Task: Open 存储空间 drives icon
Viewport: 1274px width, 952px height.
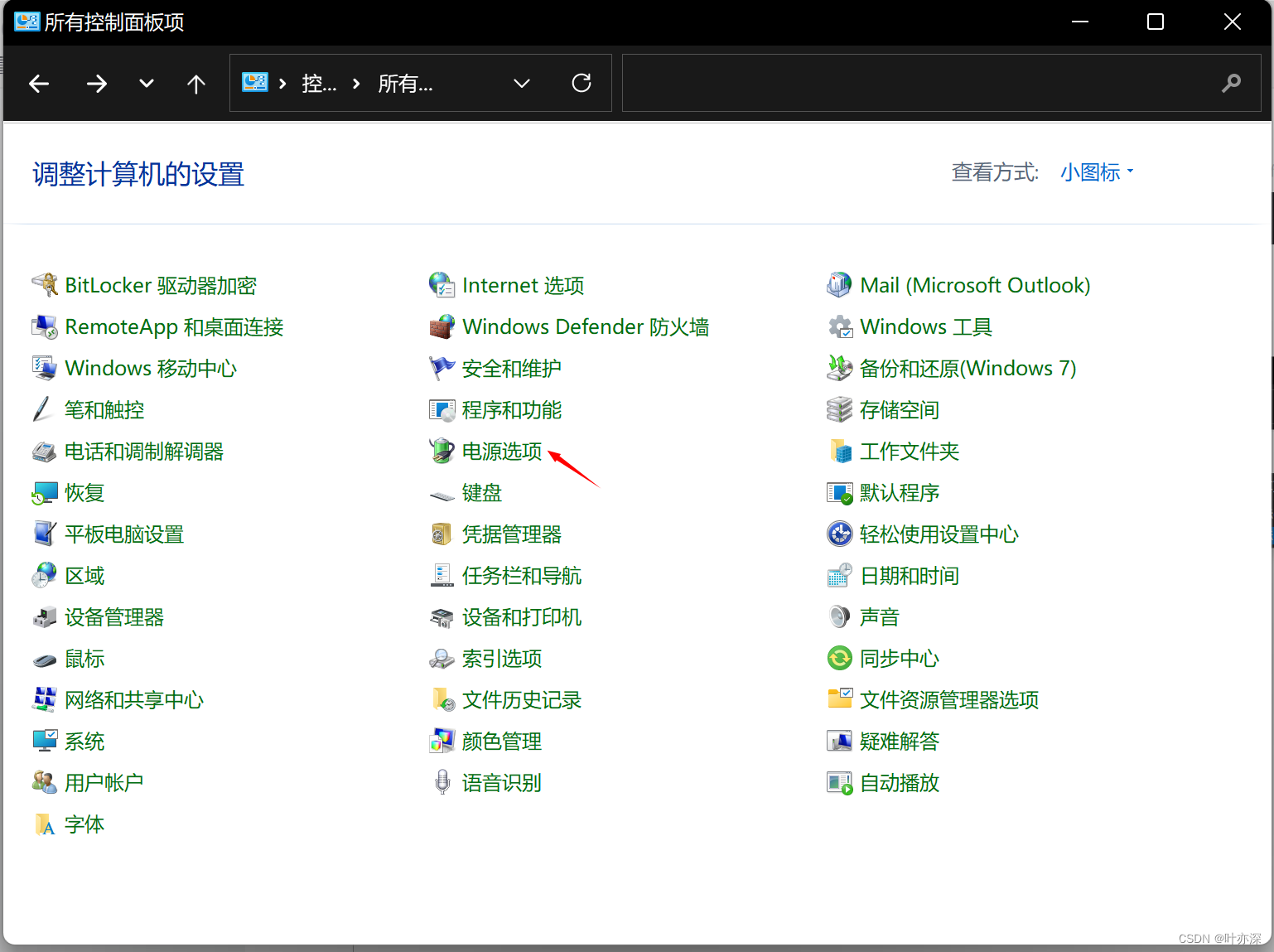Action: pos(839,409)
